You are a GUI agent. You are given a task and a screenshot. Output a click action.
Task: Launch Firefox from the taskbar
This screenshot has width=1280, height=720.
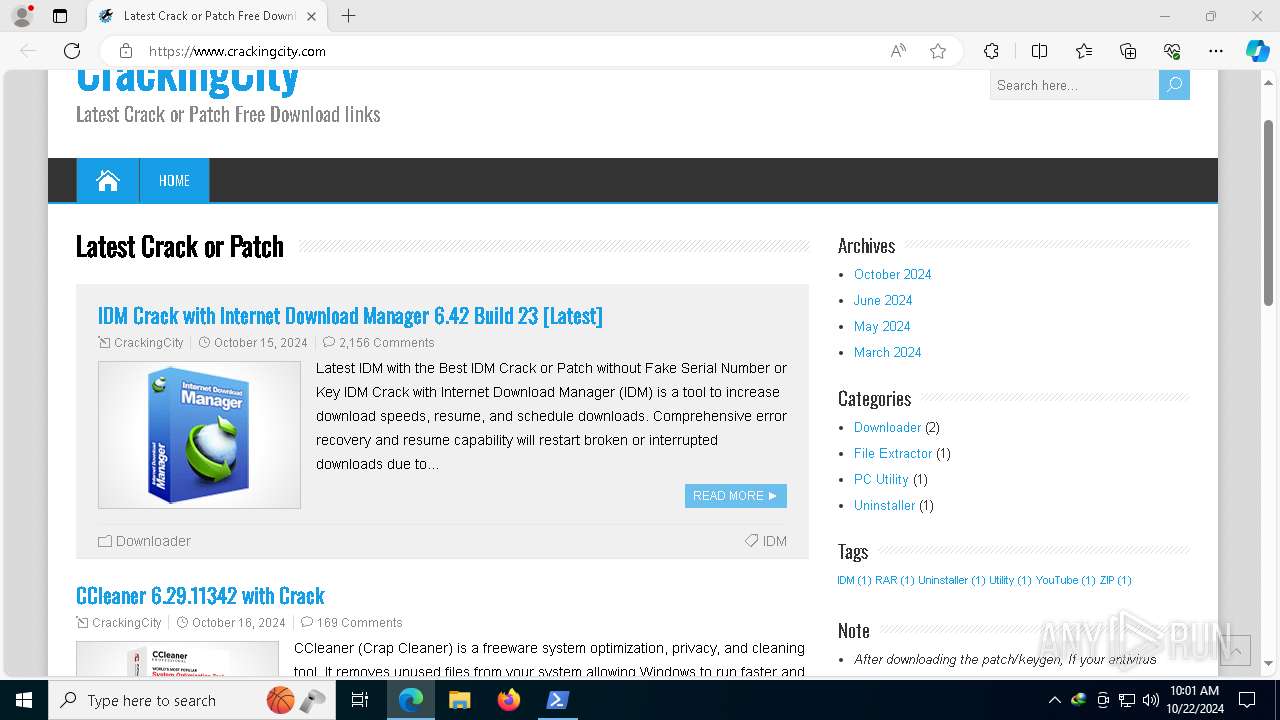pos(509,700)
